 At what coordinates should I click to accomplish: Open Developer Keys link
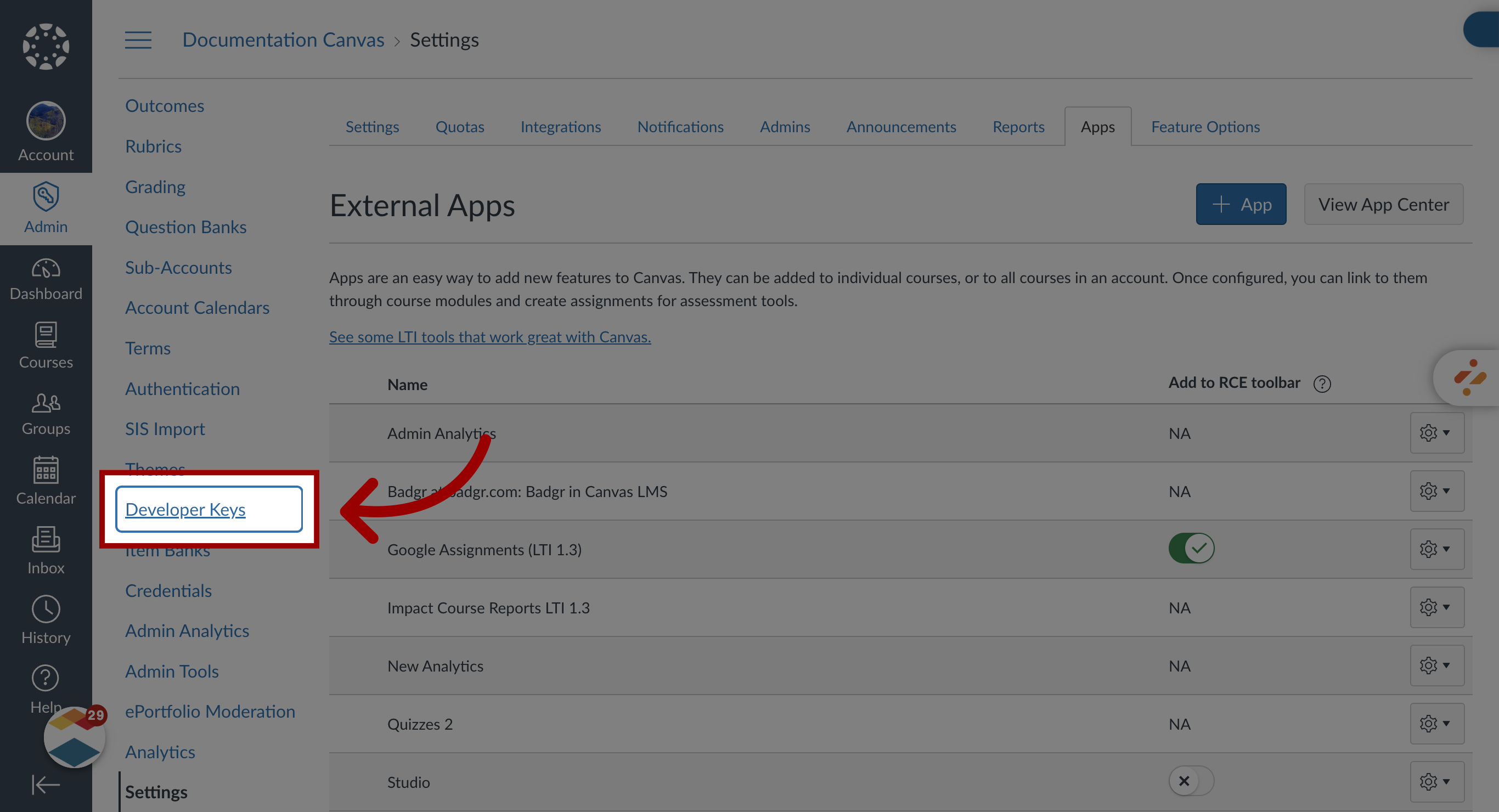(185, 509)
